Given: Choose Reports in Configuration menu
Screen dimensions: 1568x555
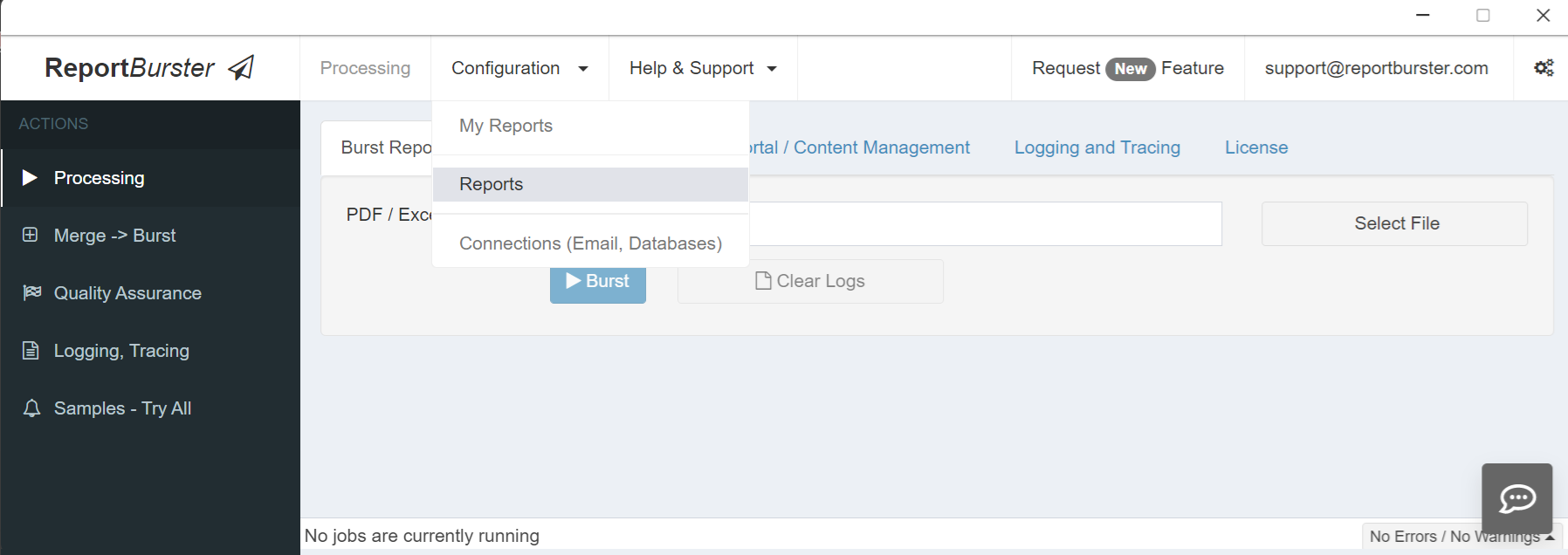Looking at the screenshot, I should 591,184.
